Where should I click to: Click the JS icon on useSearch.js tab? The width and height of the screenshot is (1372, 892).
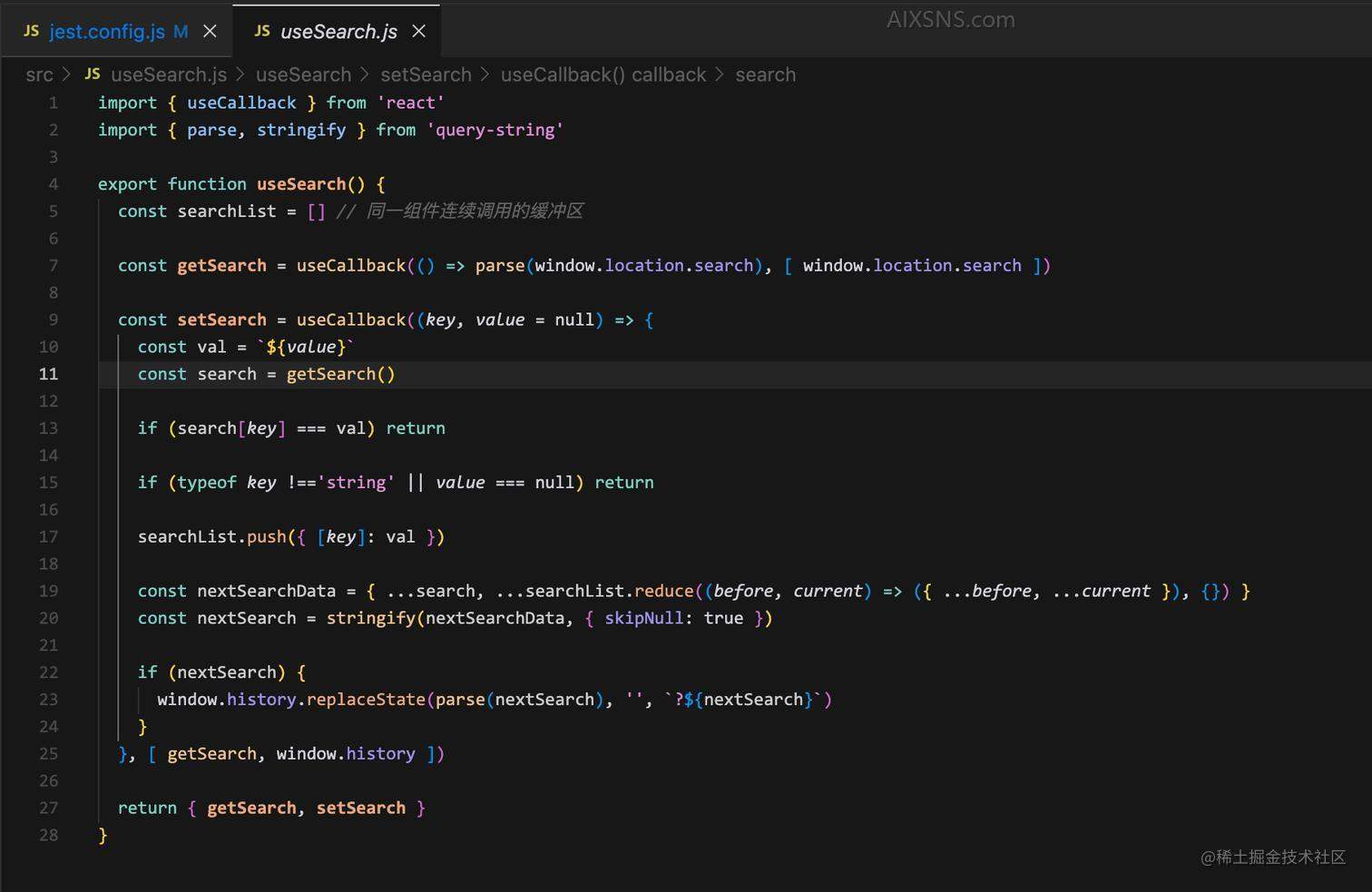(262, 31)
